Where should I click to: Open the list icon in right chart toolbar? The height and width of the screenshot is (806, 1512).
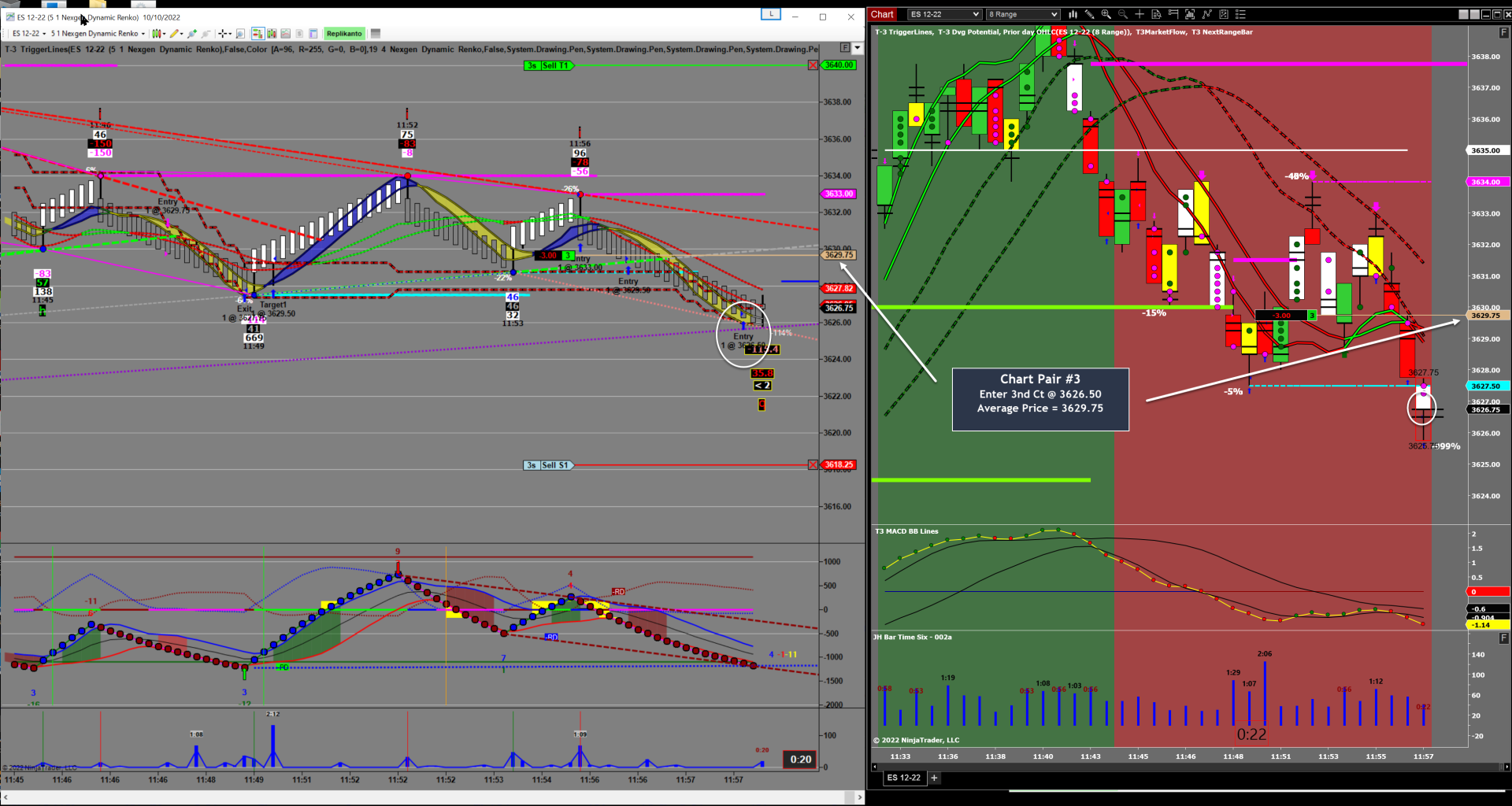tap(1240, 14)
